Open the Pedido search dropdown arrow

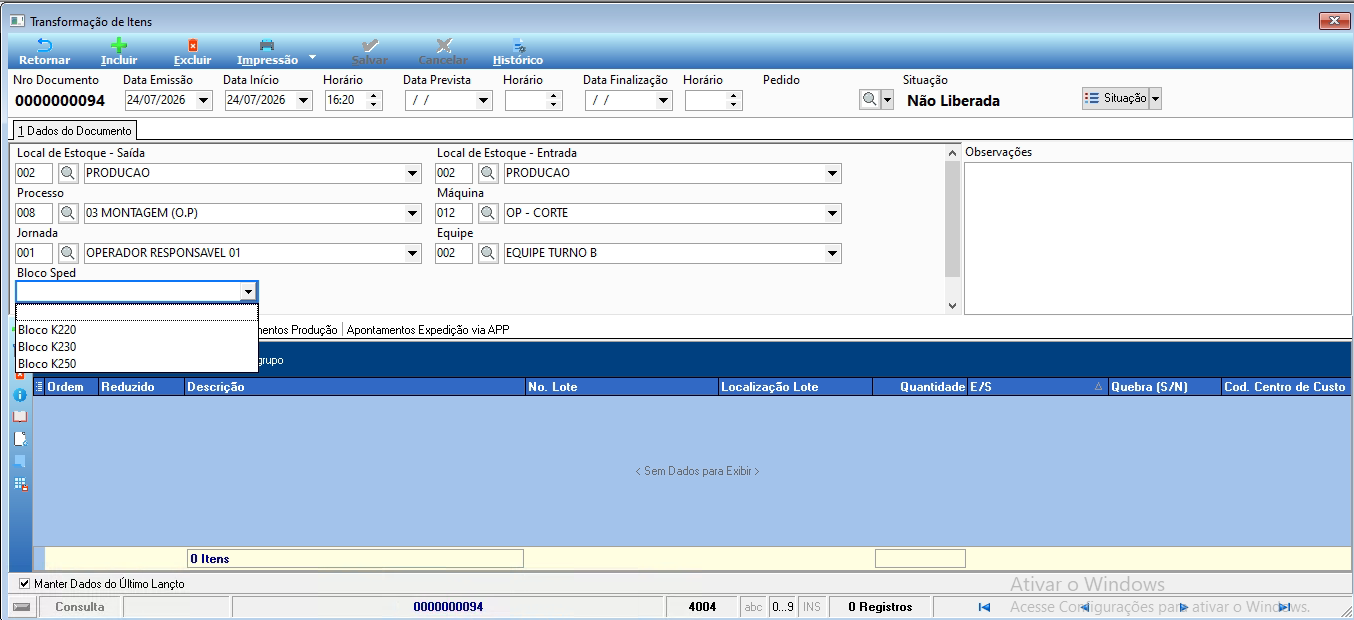coord(886,99)
